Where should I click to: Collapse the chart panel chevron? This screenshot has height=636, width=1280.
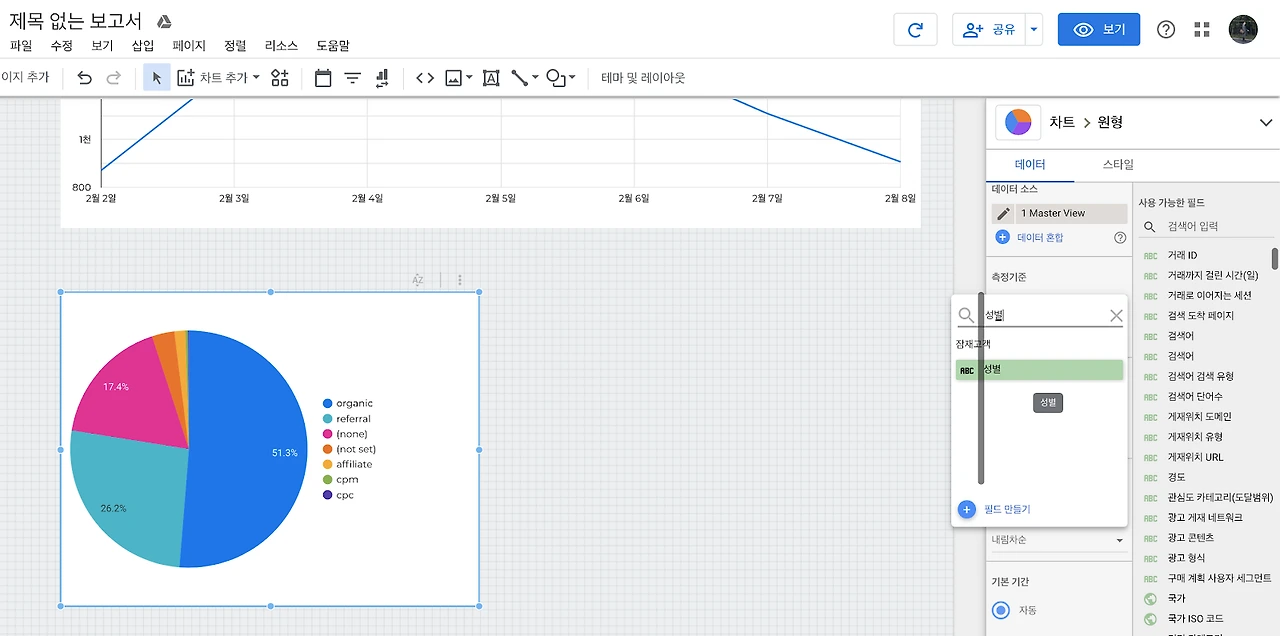[1265, 122]
